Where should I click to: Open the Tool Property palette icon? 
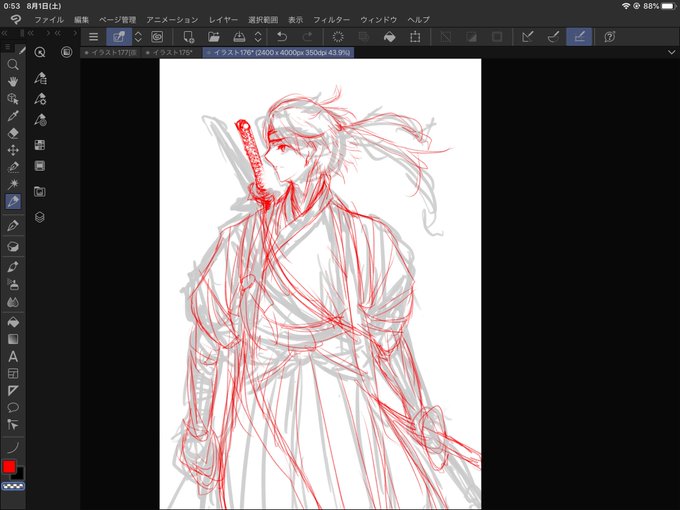(x=40, y=99)
